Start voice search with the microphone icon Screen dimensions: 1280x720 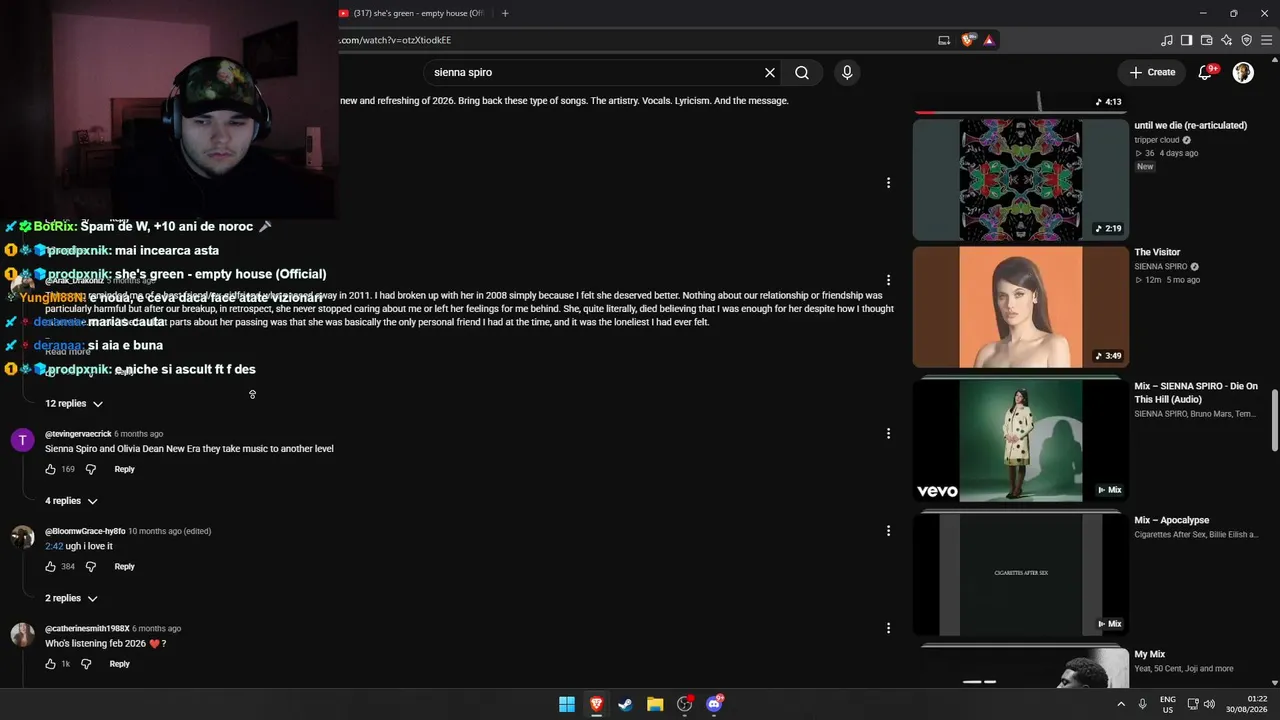[847, 72]
